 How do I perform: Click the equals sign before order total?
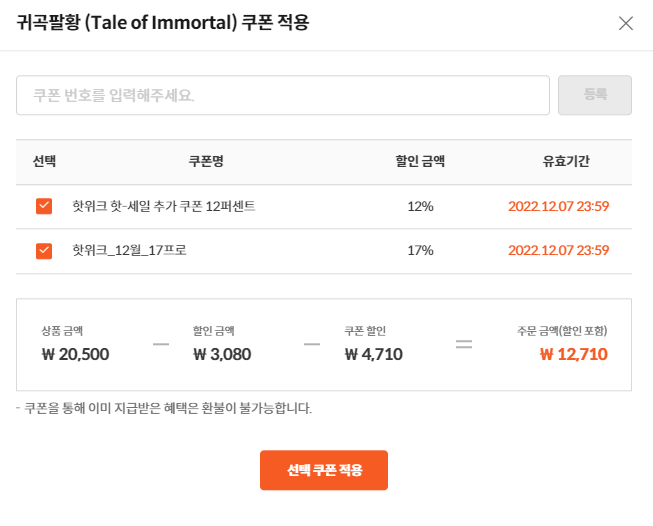pos(463,344)
